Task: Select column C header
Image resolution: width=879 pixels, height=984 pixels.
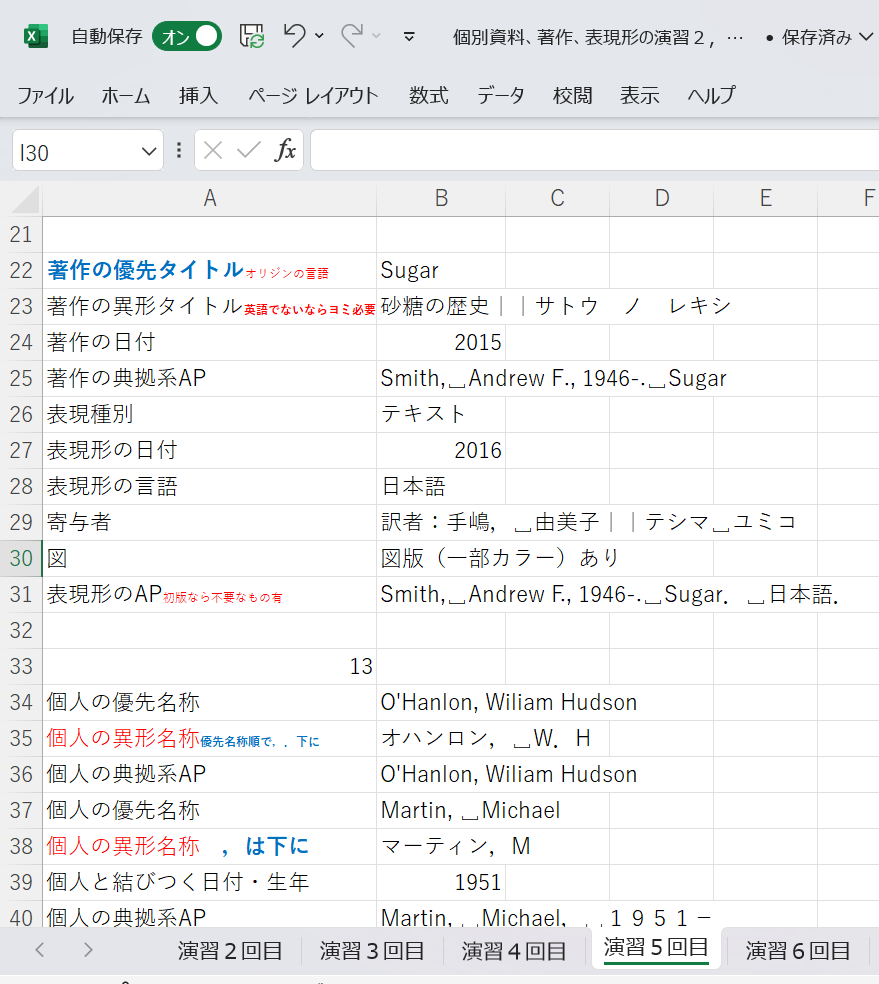Action: [557, 198]
